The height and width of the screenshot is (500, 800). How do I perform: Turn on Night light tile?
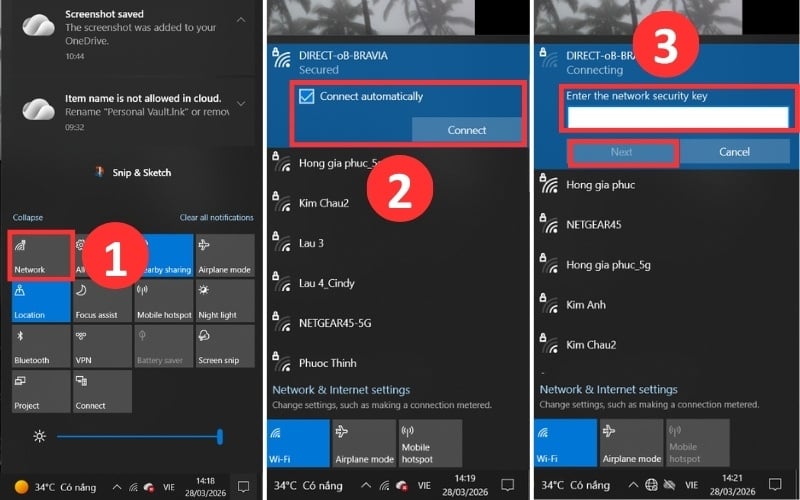(224, 301)
